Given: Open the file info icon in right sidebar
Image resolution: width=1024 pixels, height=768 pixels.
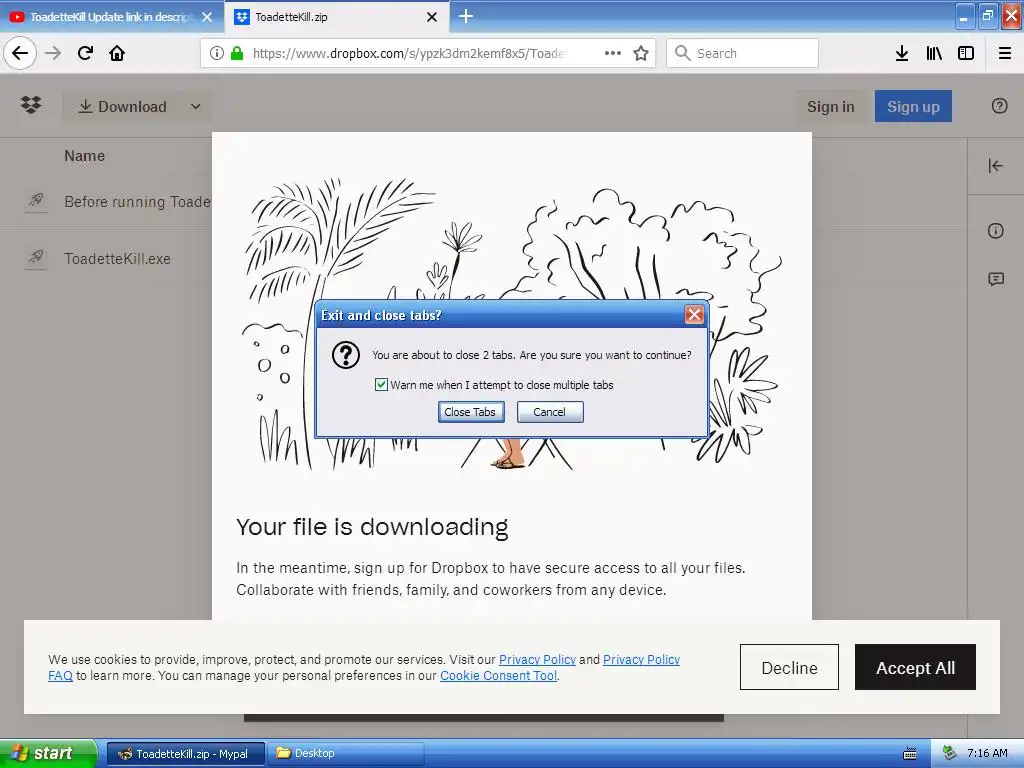Looking at the screenshot, I should [x=995, y=231].
